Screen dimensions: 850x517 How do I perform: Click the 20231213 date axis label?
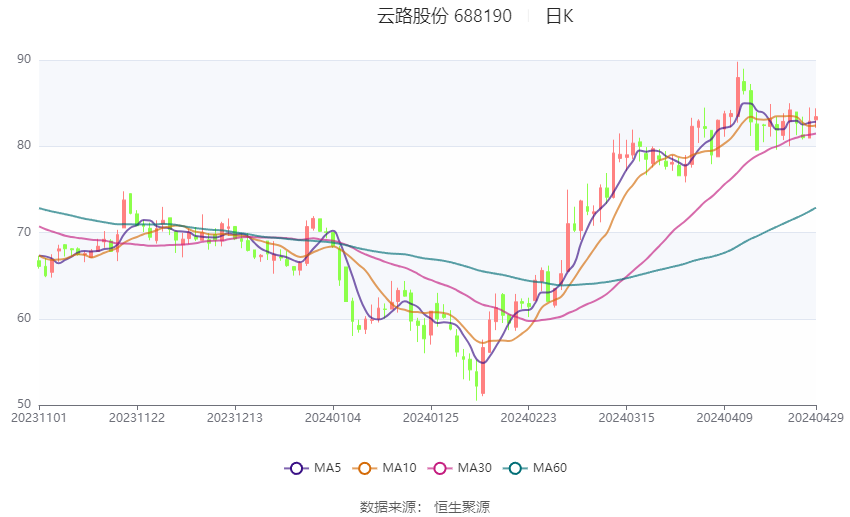(x=235, y=417)
